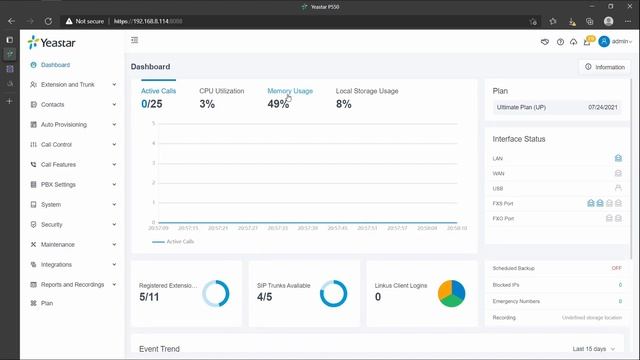Collapse the sidebar with the menu-fold icon
This screenshot has width=640, height=360.
point(134,40)
